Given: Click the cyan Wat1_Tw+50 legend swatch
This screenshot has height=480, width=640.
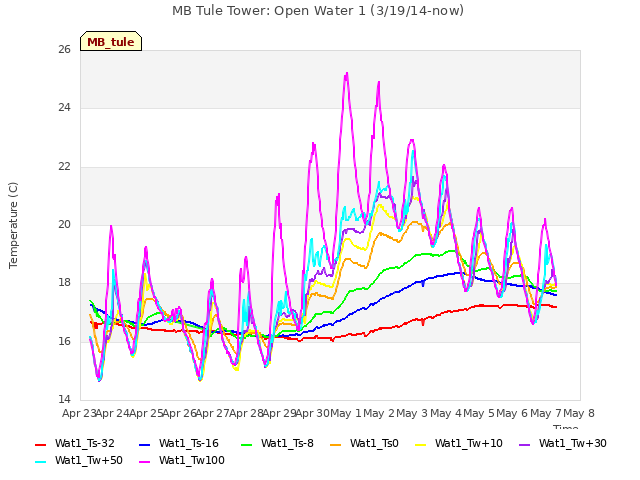Looking at the screenshot, I should (40, 462).
